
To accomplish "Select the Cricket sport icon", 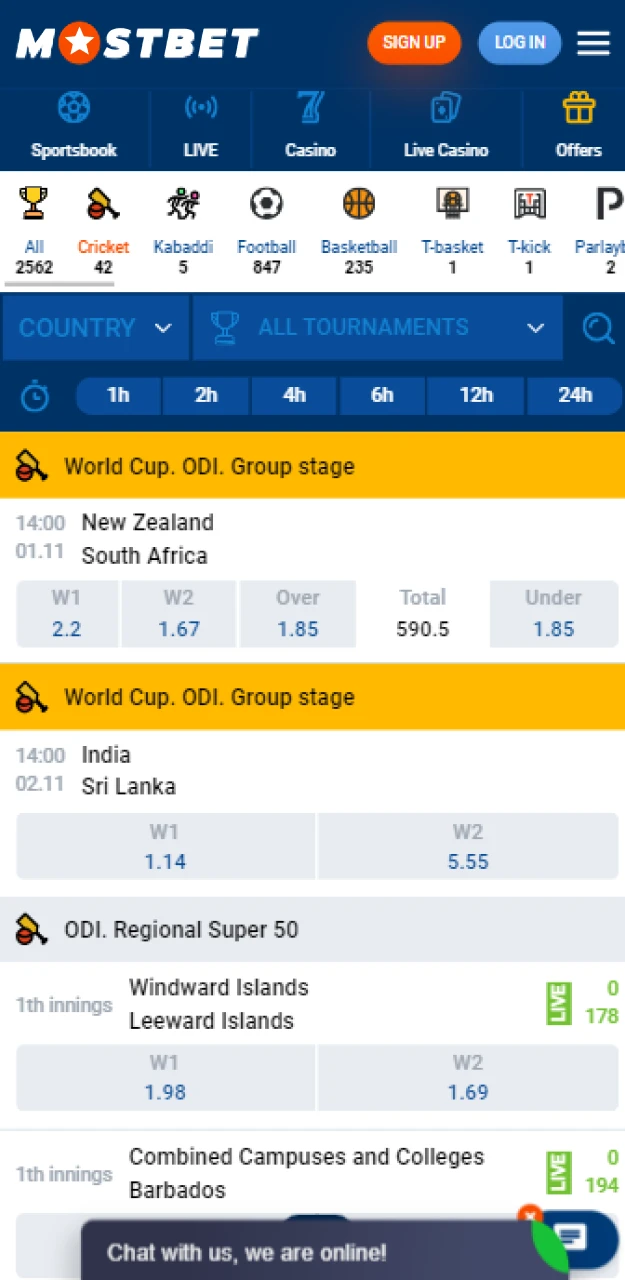I will point(103,205).
